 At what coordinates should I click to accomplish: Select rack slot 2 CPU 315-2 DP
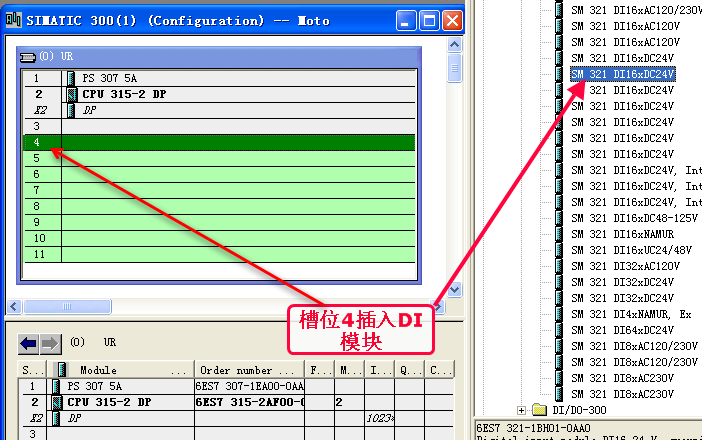[x=219, y=94]
